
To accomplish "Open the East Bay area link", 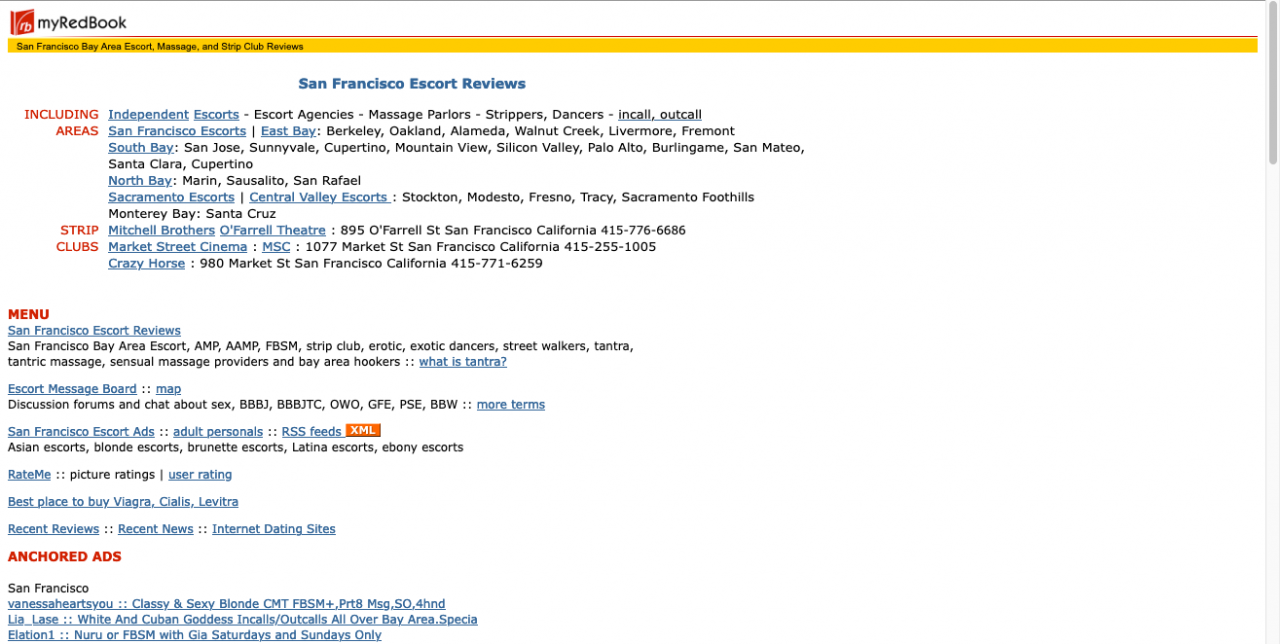I will [288, 131].
